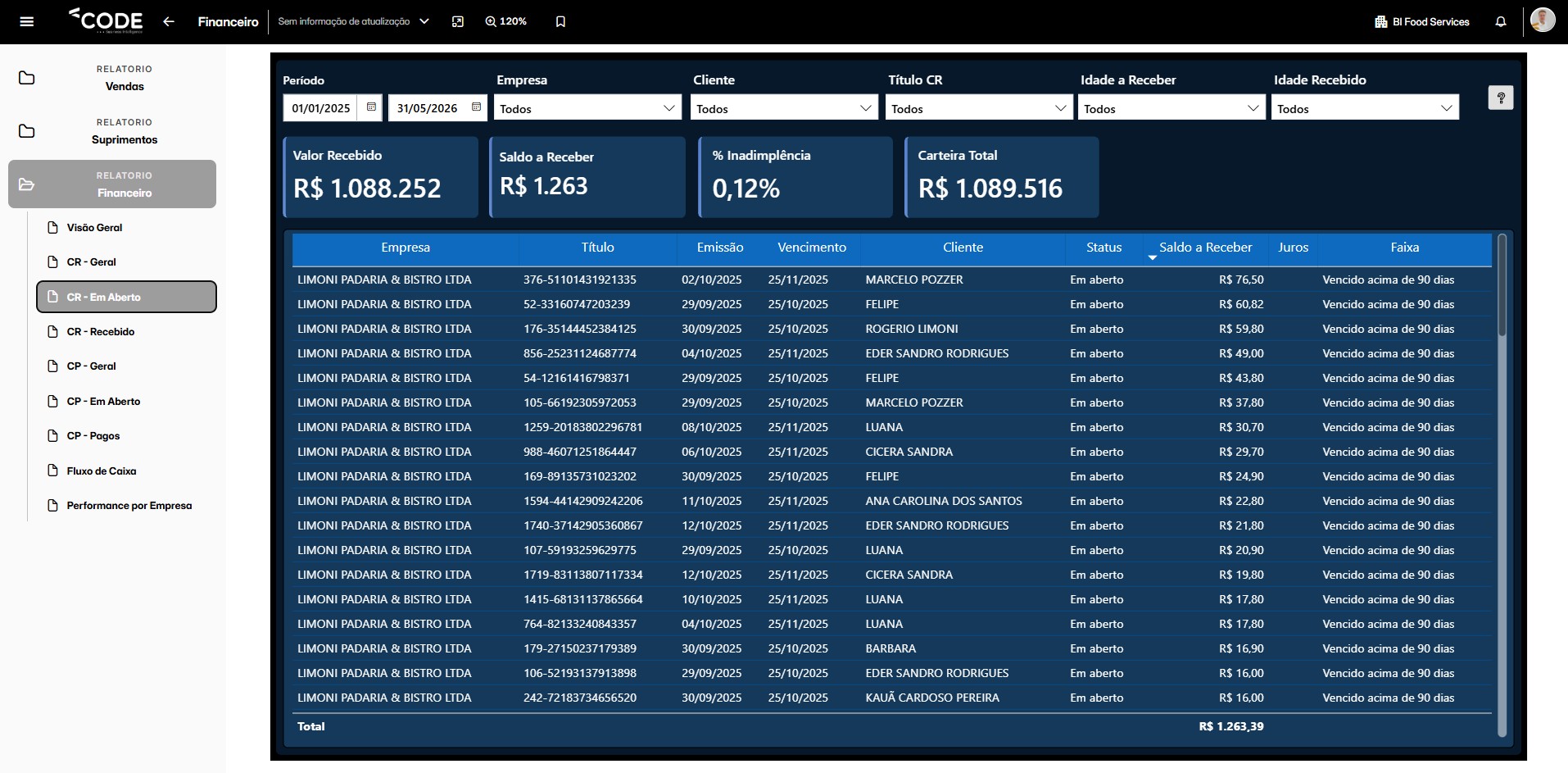Click the R$ 49,00 balance cell

[x=1241, y=353]
